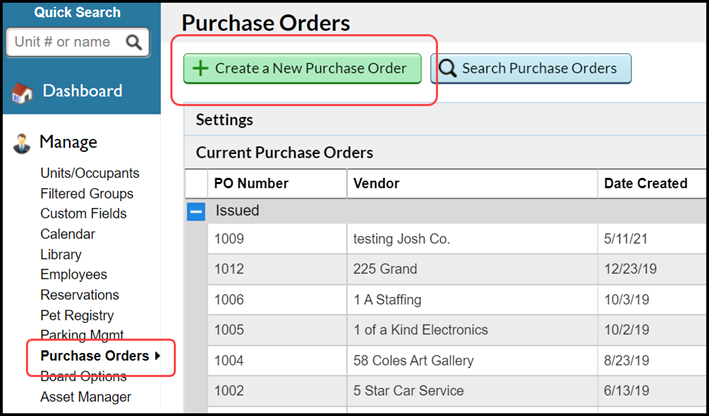Screen dimensions: 709x416
Task: Click date created 12/23/19
Action: [630, 269]
